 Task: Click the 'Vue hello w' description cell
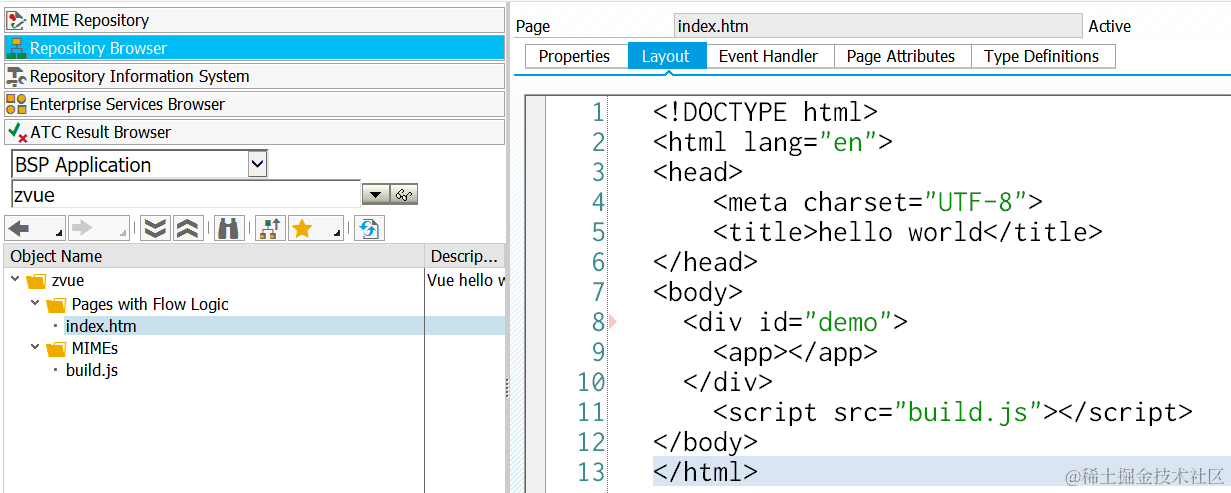(x=466, y=280)
